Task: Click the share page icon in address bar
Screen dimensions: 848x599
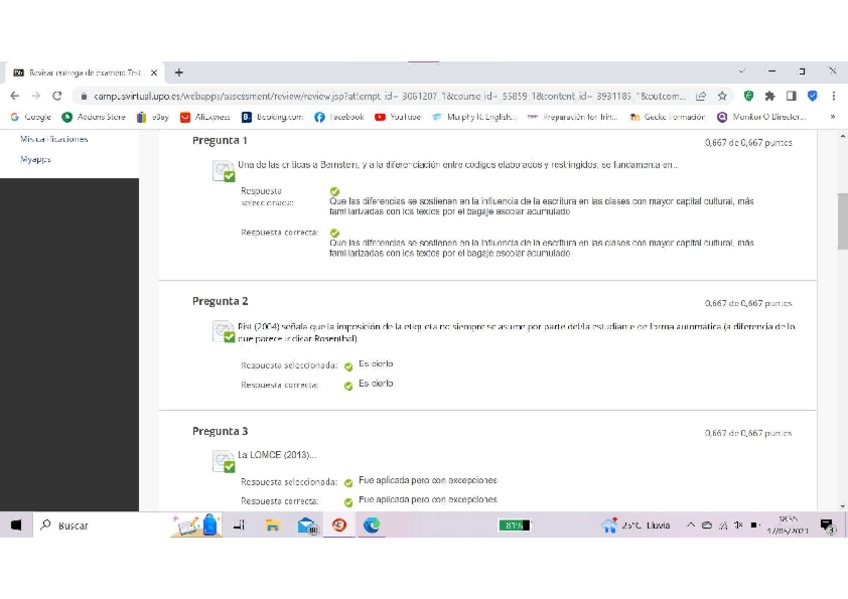Action: (701, 96)
